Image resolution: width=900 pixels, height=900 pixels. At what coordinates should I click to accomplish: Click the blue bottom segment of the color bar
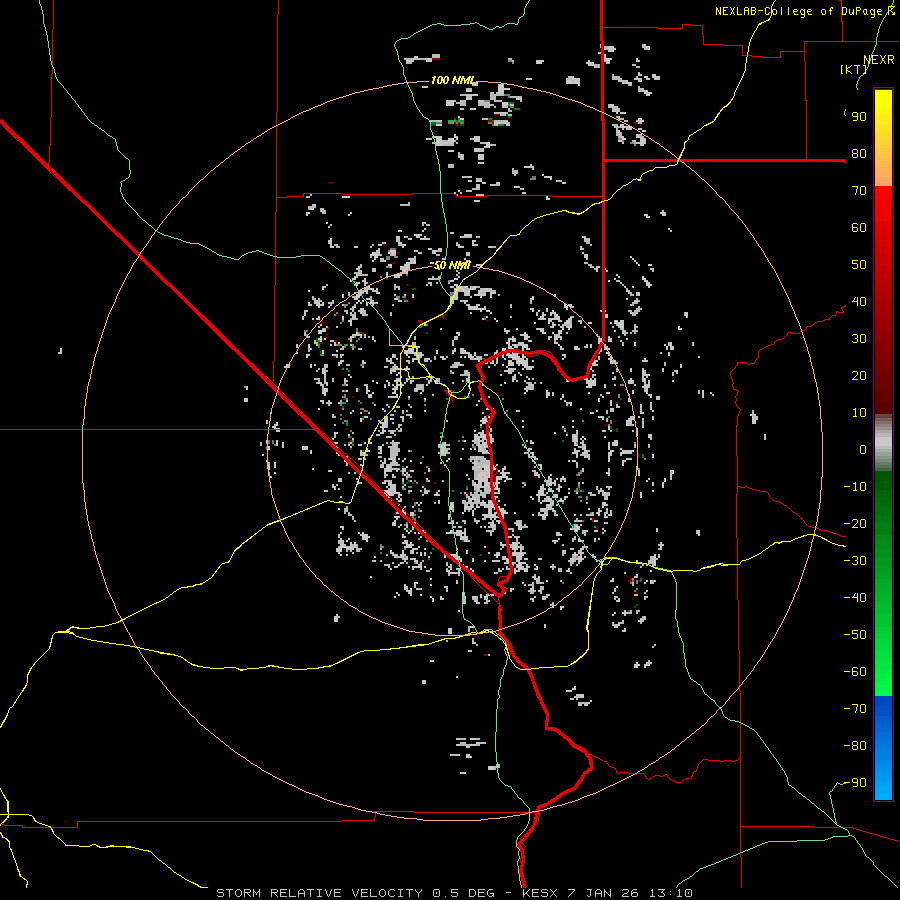883,748
